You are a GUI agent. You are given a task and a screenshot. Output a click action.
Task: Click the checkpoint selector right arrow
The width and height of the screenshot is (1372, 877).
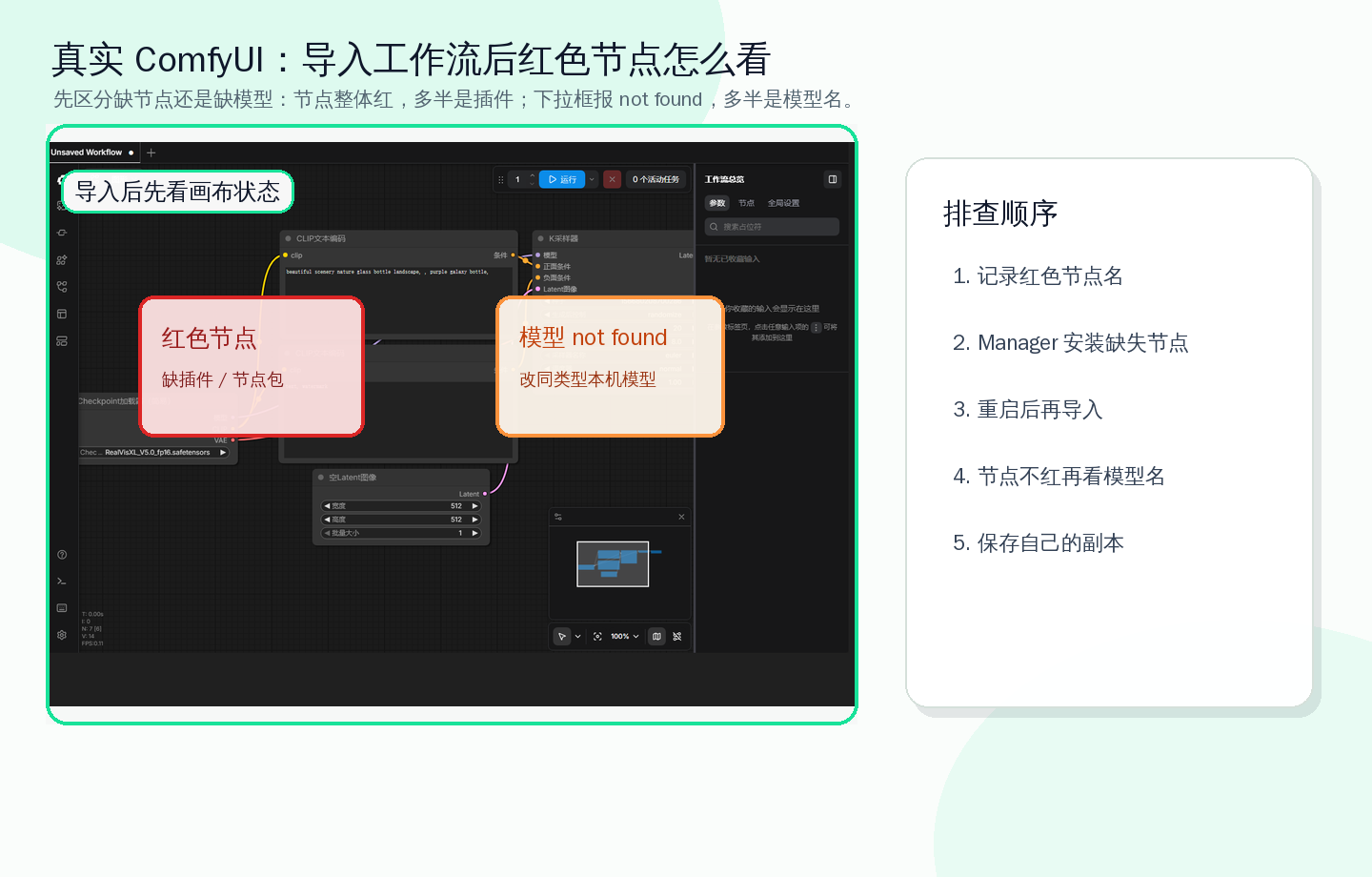coord(223,453)
